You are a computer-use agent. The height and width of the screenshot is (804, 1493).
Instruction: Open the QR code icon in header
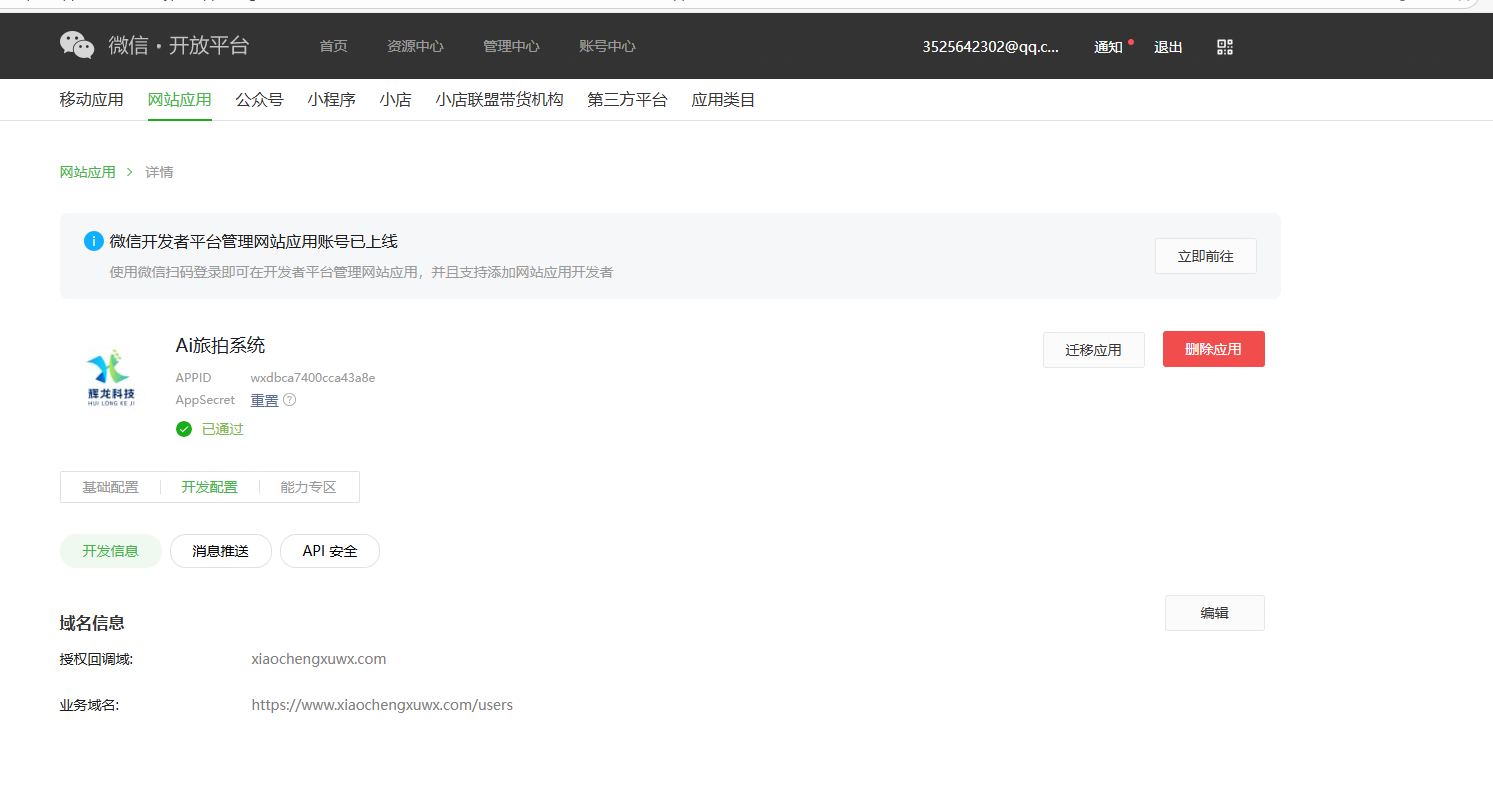coord(1225,47)
